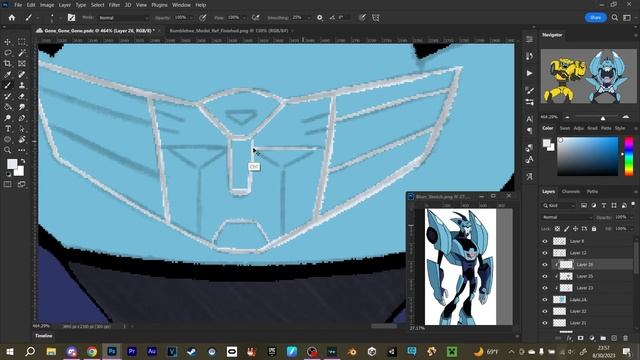This screenshot has width=640, height=360.
Task: Open layer Opacity dropdown
Action: 630,217
